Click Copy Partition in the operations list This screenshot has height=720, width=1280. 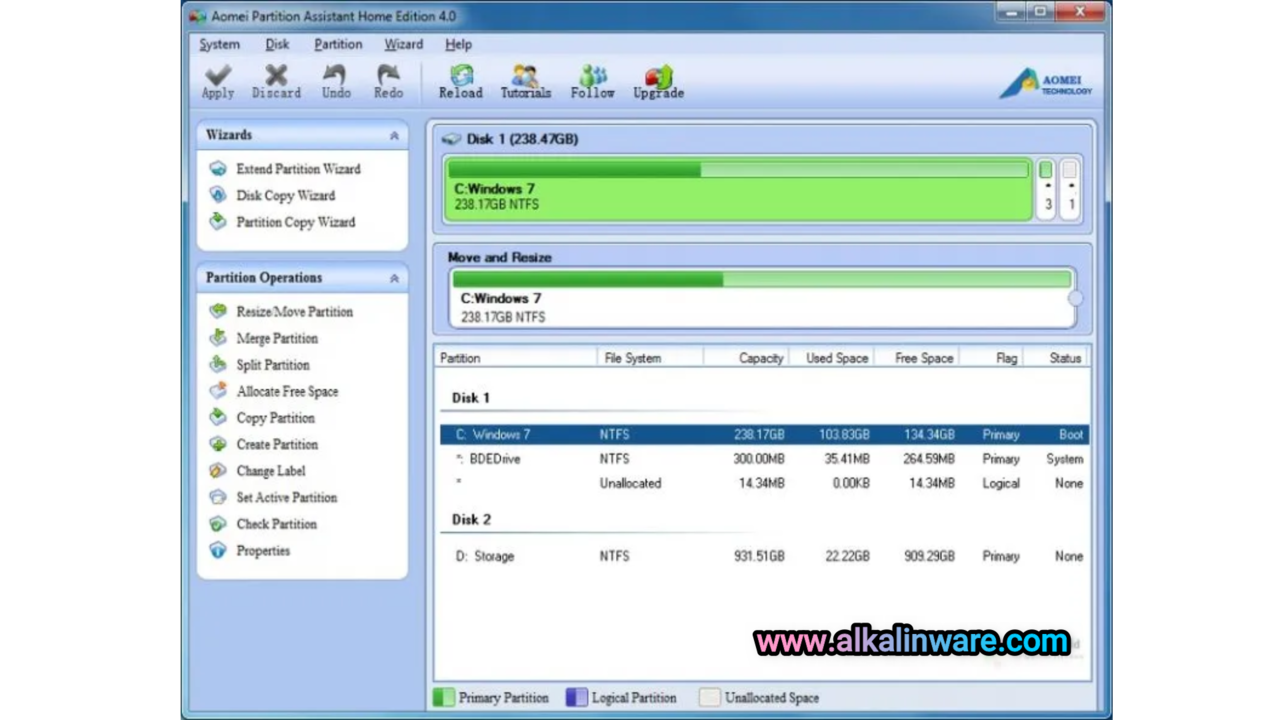pos(275,418)
